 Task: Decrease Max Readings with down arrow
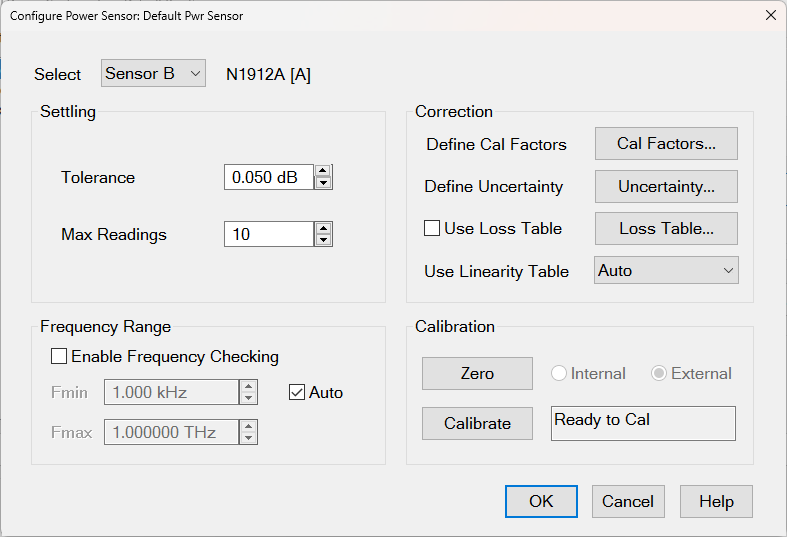pyautogui.click(x=323, y=240)
